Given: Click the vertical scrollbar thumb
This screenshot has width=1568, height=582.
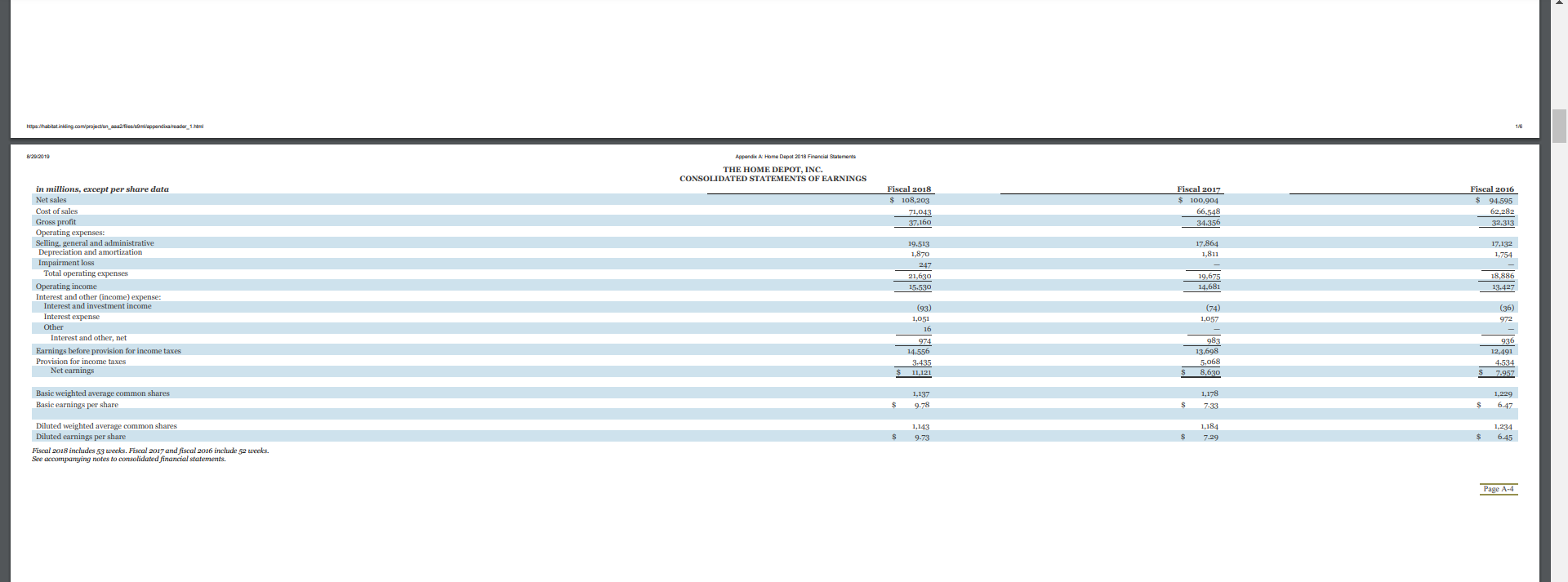Looking at the screenshot, I should [x=1559, y=126].
